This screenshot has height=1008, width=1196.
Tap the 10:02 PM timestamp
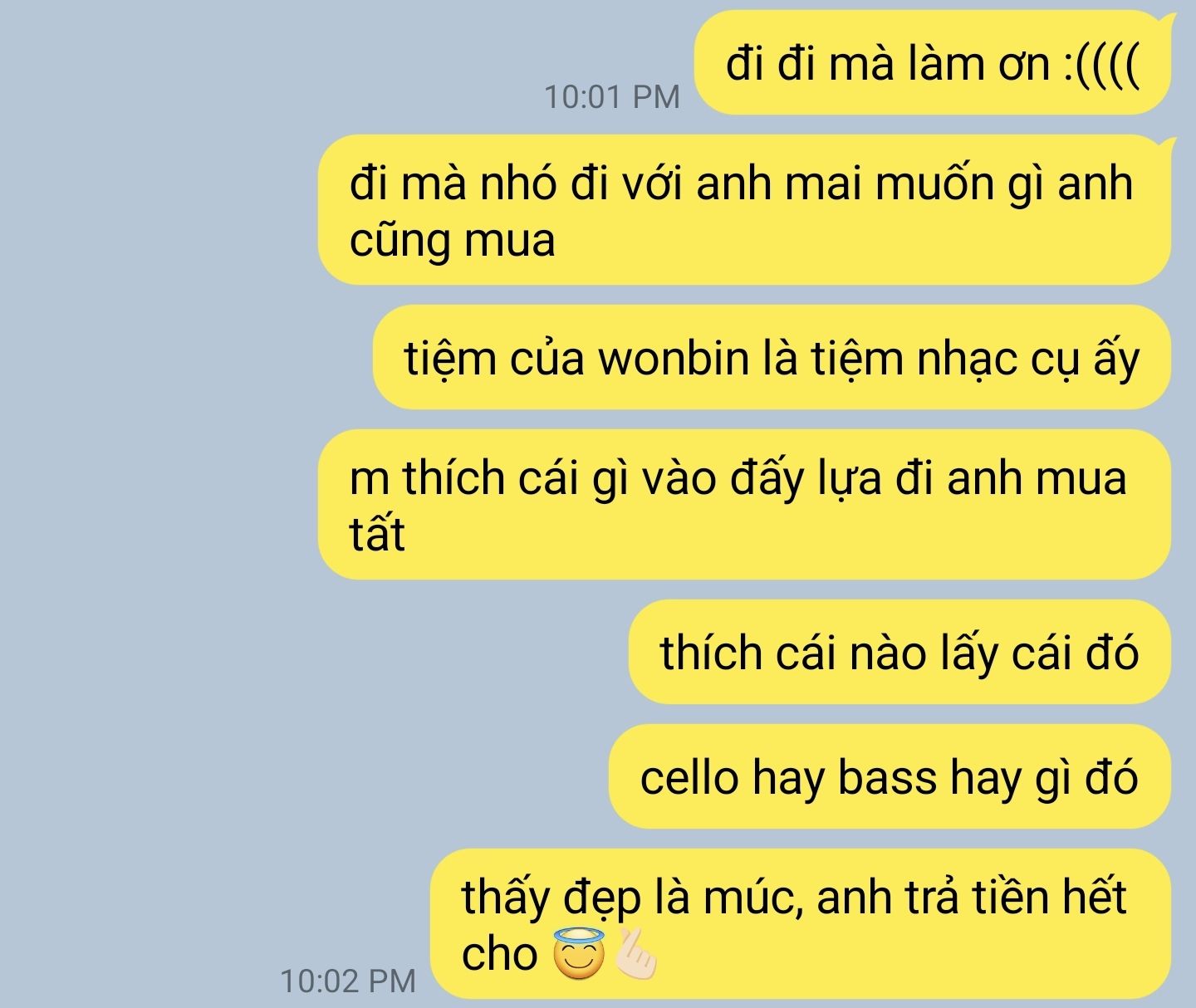click(x=348, y=981)
